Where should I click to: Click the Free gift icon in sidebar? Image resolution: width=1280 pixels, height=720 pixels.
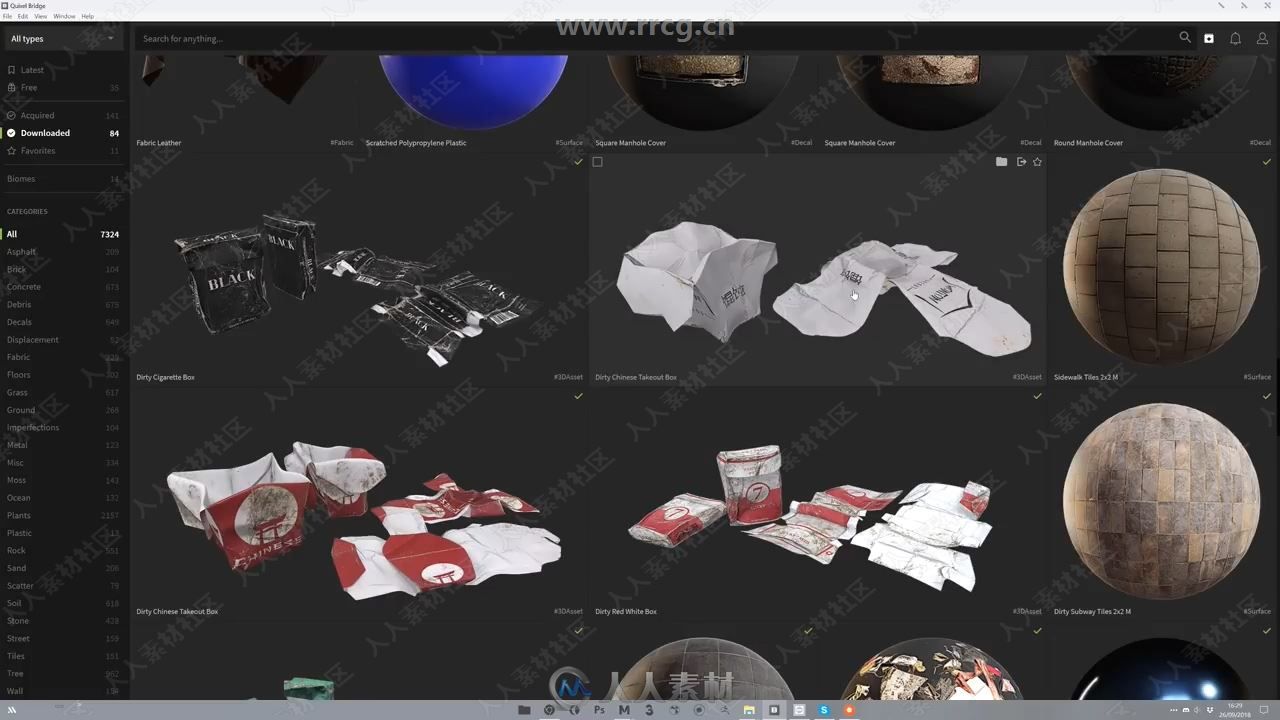pos(11,88)
